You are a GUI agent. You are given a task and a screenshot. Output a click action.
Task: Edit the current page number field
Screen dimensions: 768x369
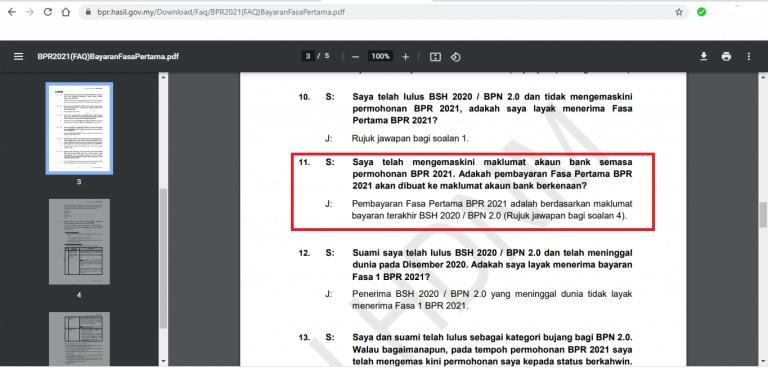(x=308, y=56)
